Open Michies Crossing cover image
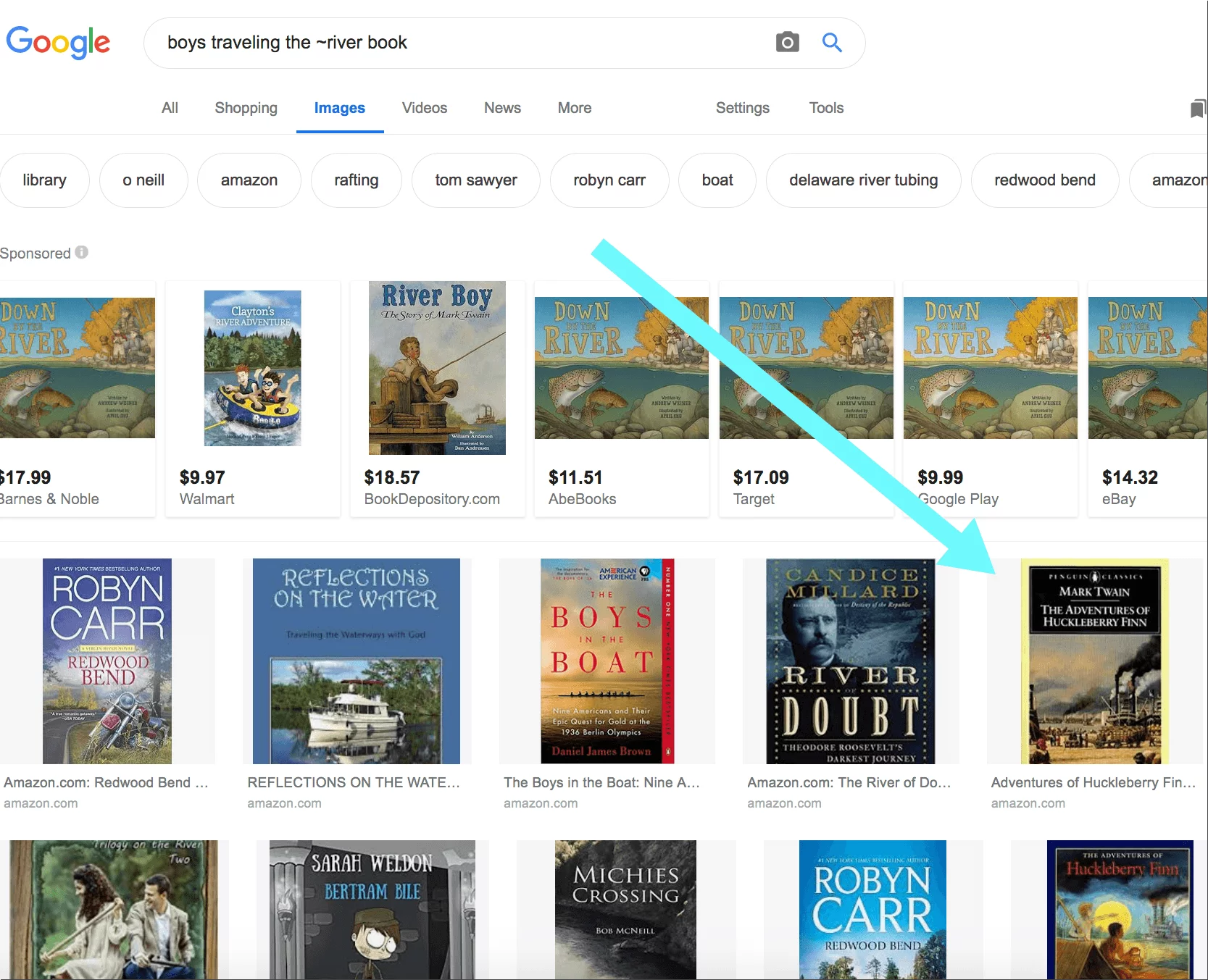The height and width of the screenshot is (980, 1208). click(x=625, y=910)
